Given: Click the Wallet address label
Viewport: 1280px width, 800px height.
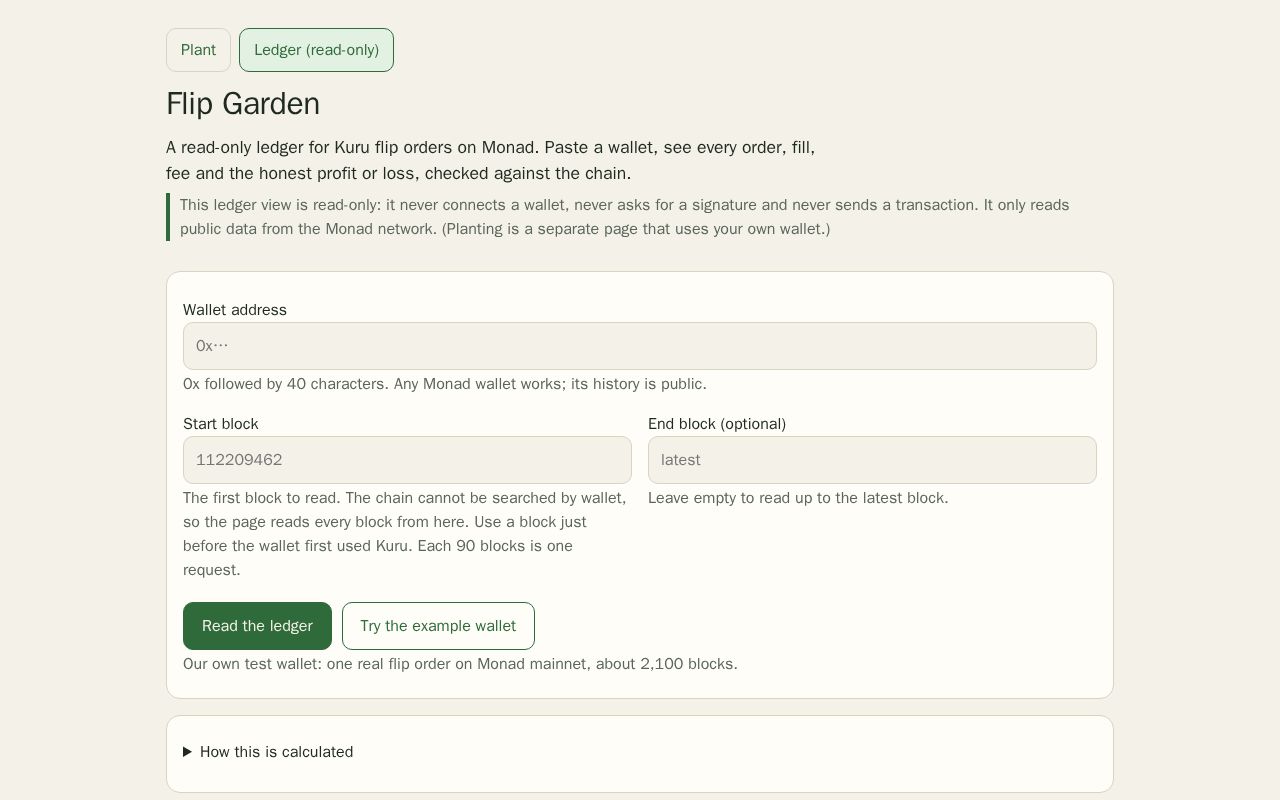Looking at the screenshot, I should click(235, 310).
